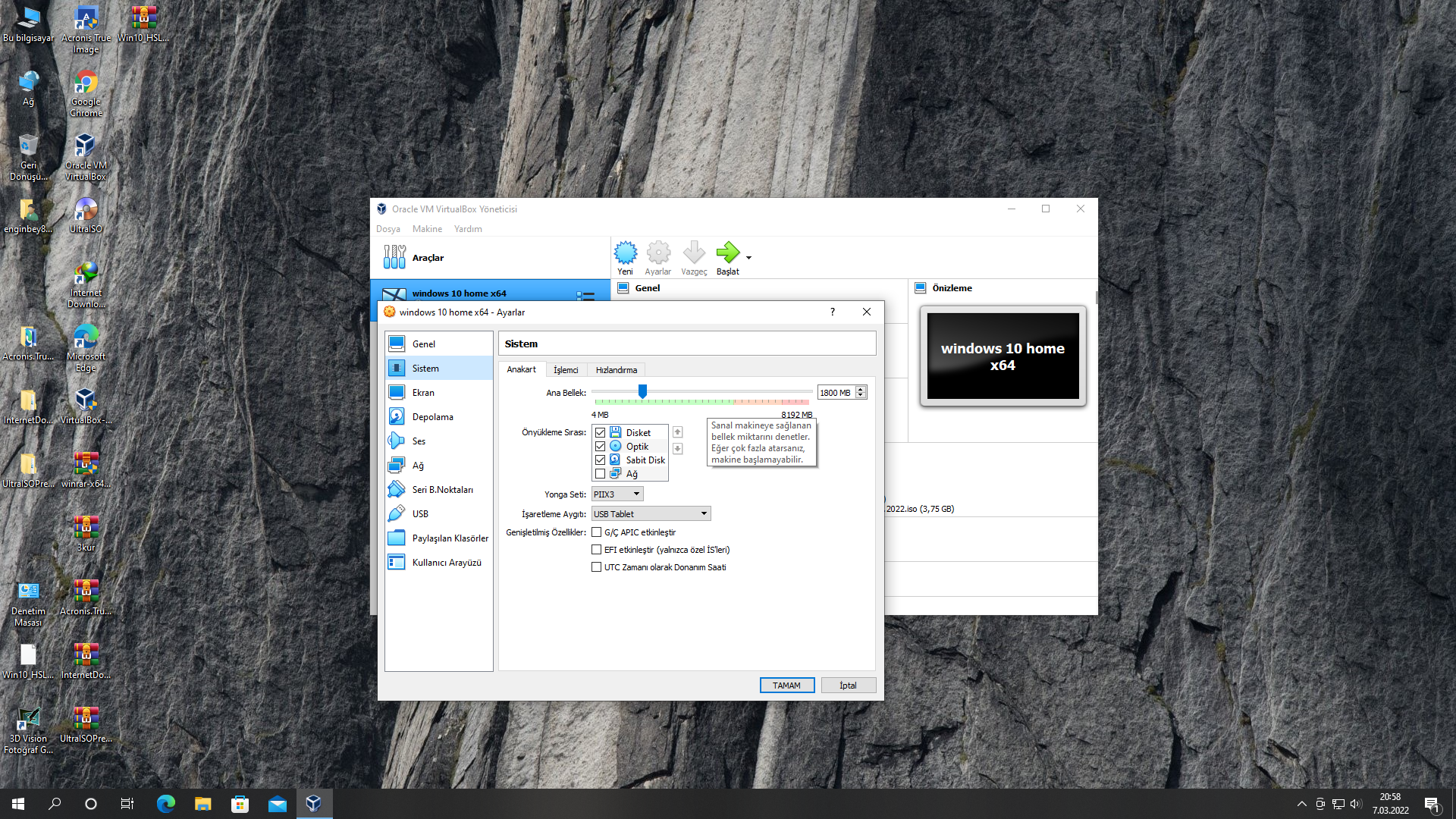The width and height of the screenshot is (1456, 819).
Task: Select the Ekran display settings category
Action: [x=423, y=393]
